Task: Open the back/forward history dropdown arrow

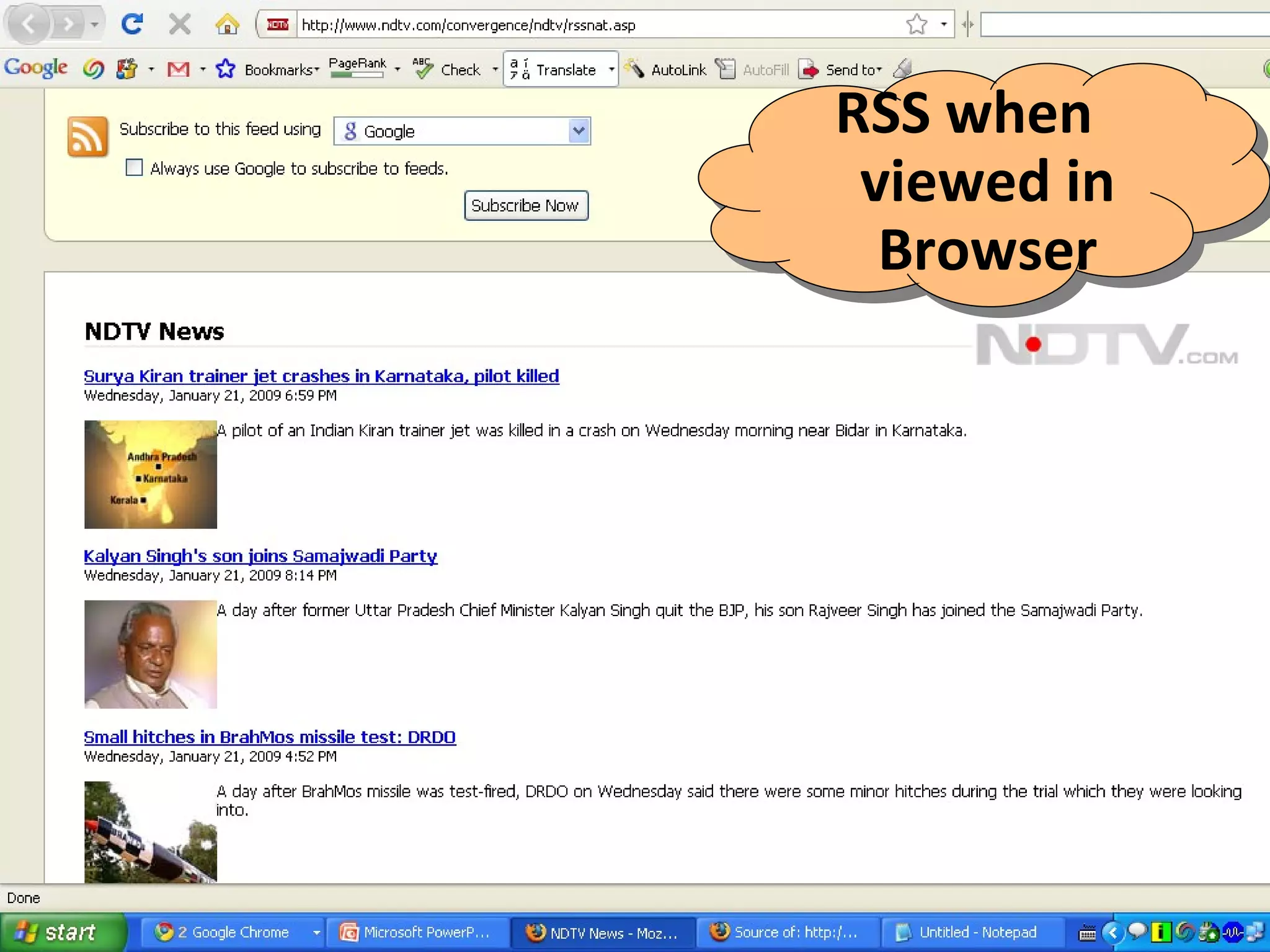Action: (94, 25)
